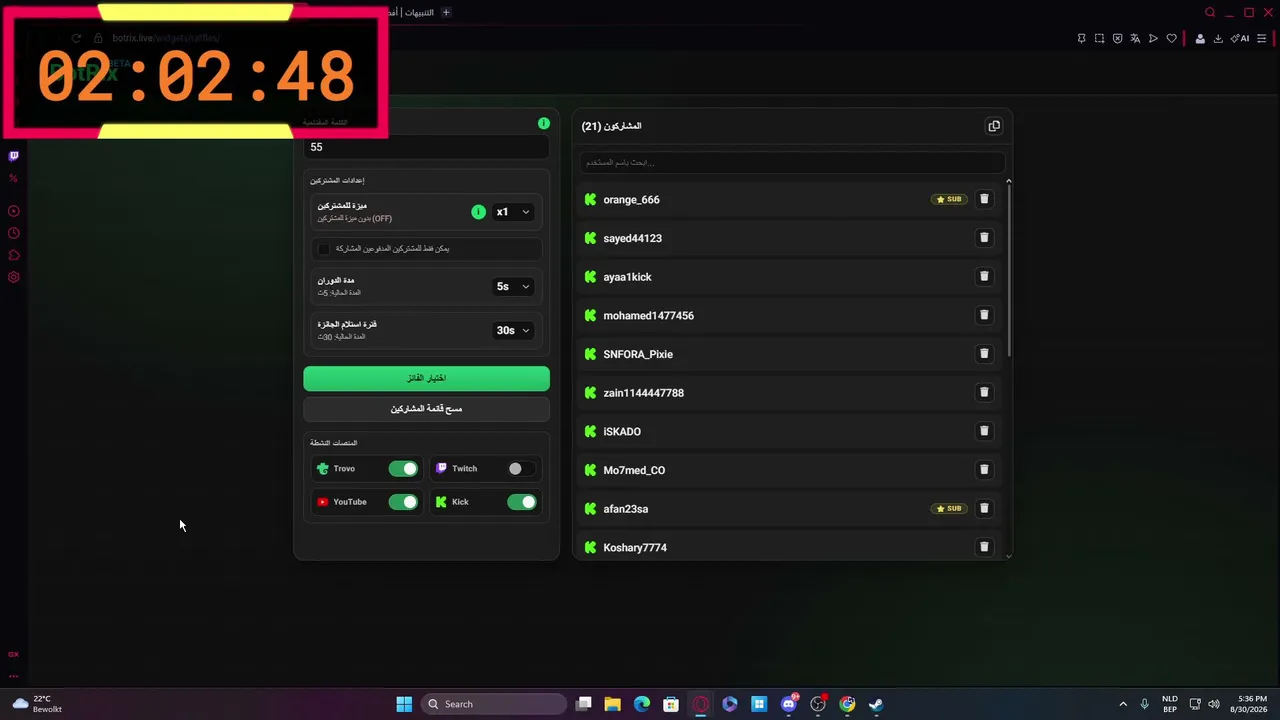This screenshot has width=1280, height=720.
Task: Delete participant sayed44123
Action: pyautogui.click(x=984, y=238)
